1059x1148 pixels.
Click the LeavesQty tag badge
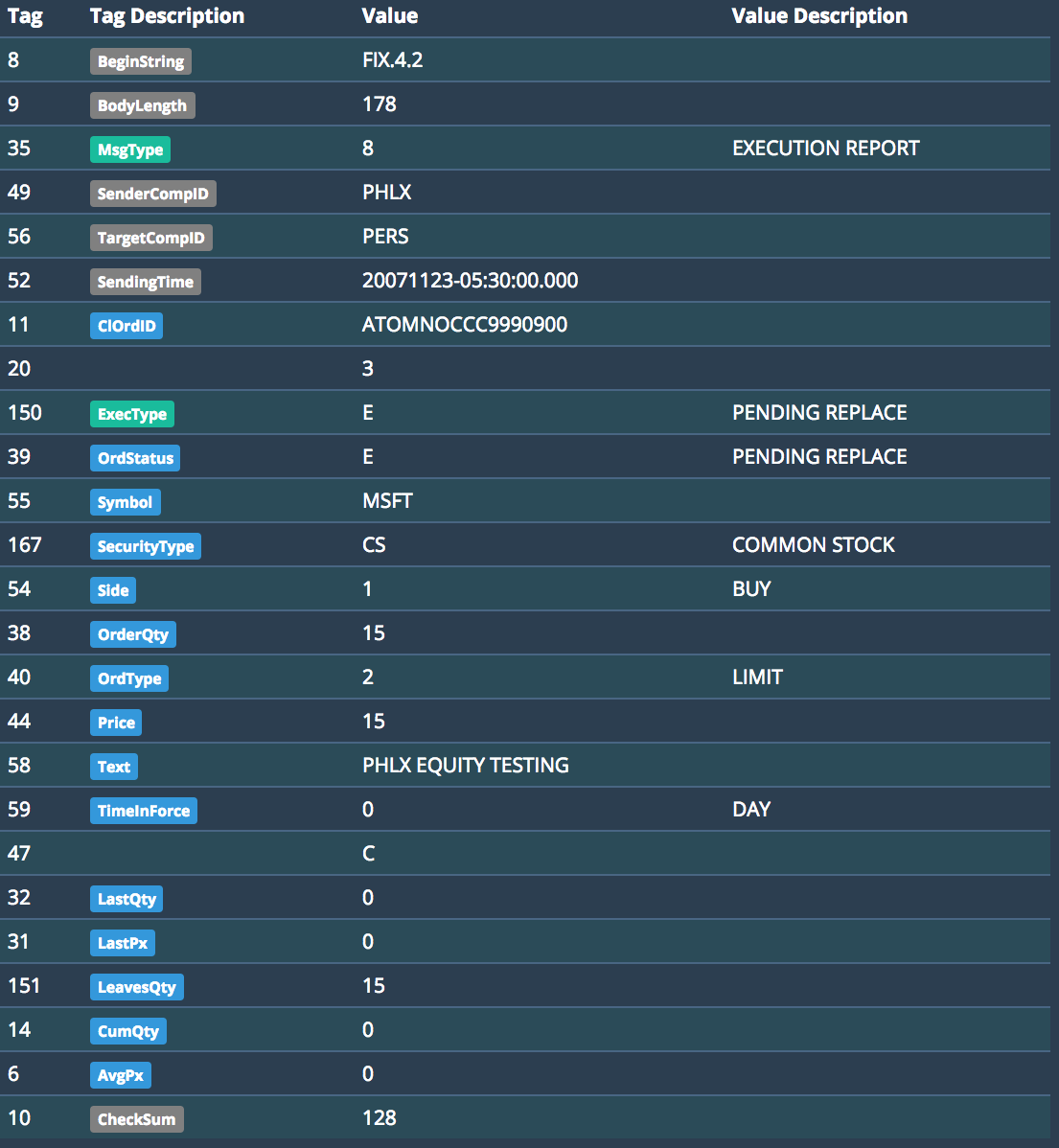[x=137, y=987]
